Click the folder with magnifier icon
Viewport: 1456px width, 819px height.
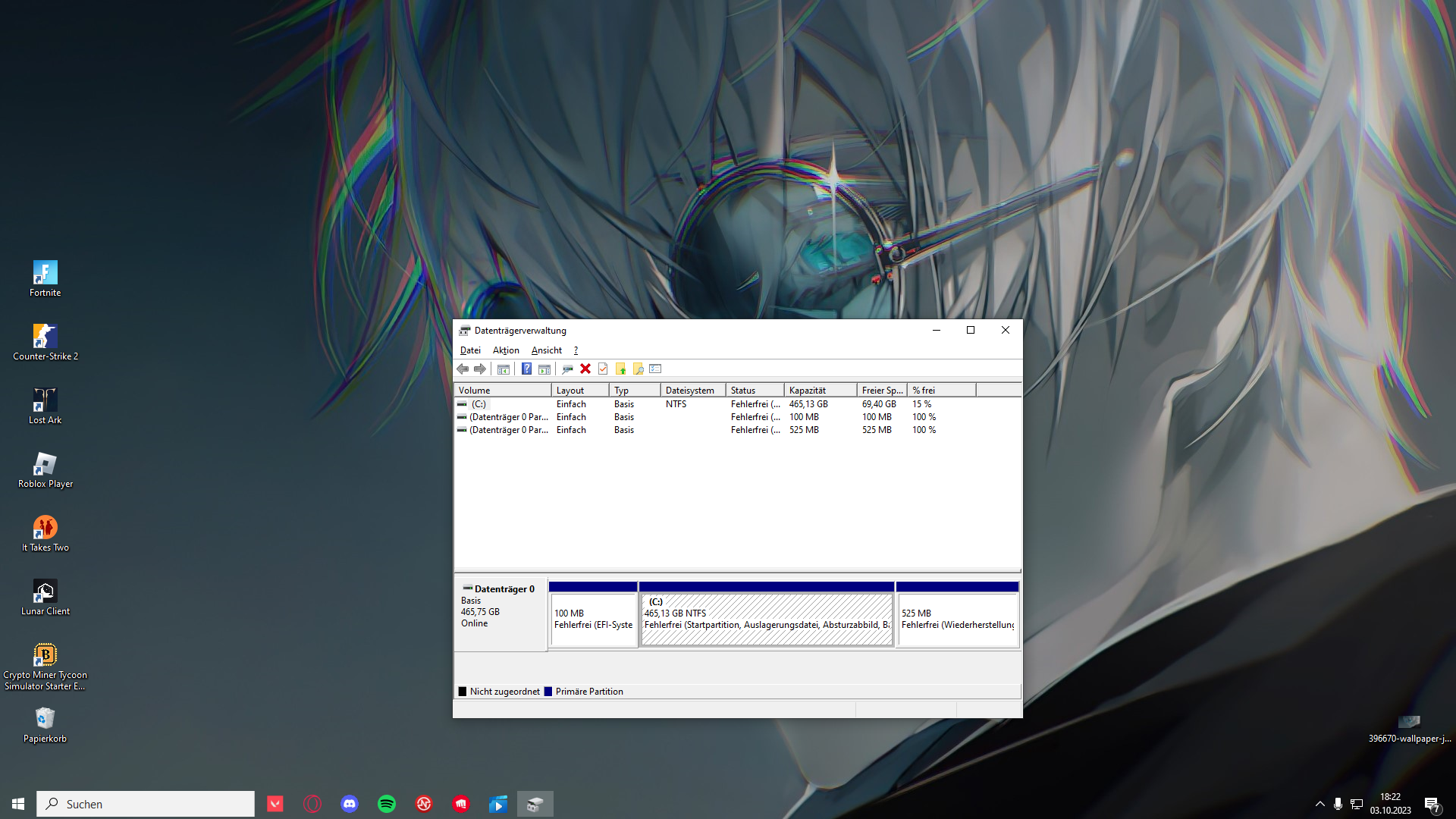tap(638, 369)
